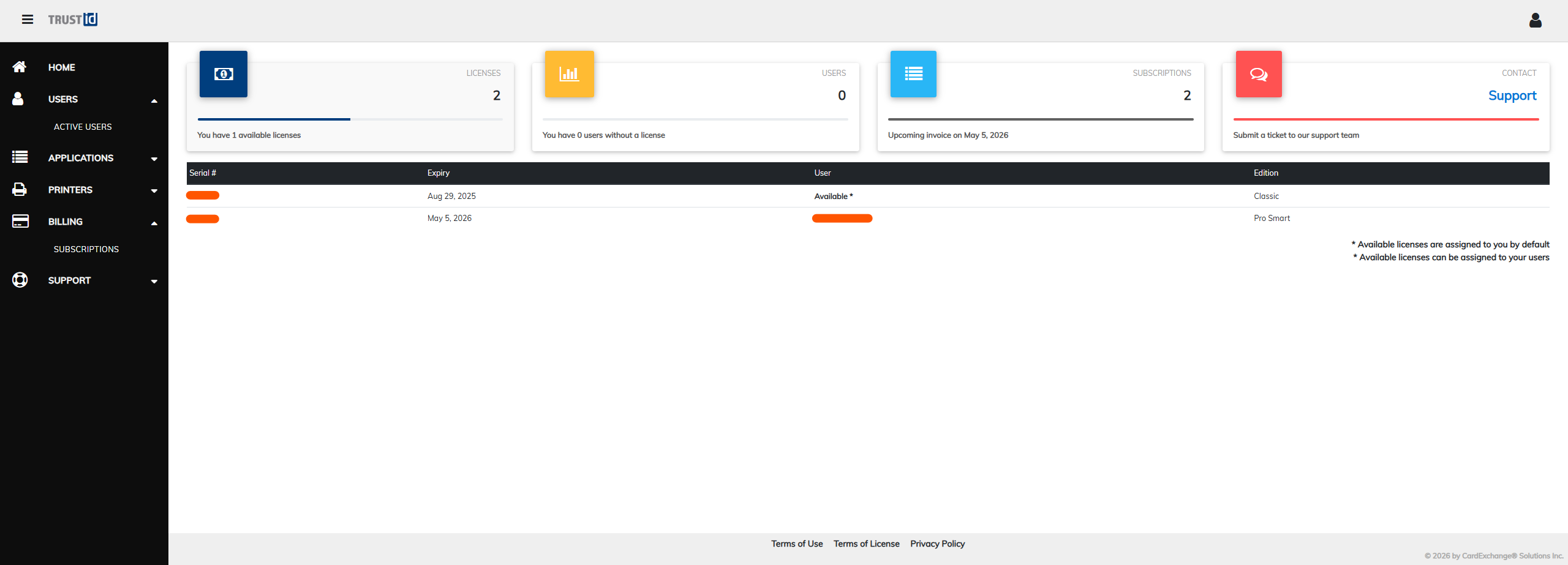Click the hamburger menu icon
The image size is (1568, 565).
pyautogui.click(x=28, y=20)
